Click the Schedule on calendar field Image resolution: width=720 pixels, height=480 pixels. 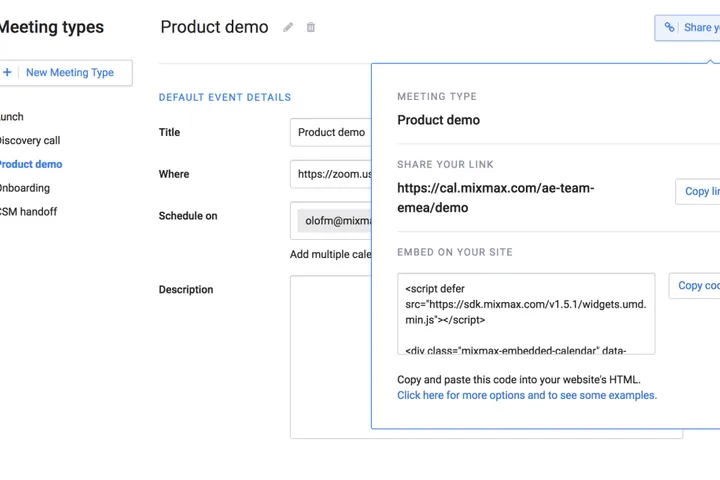(331, 220)
